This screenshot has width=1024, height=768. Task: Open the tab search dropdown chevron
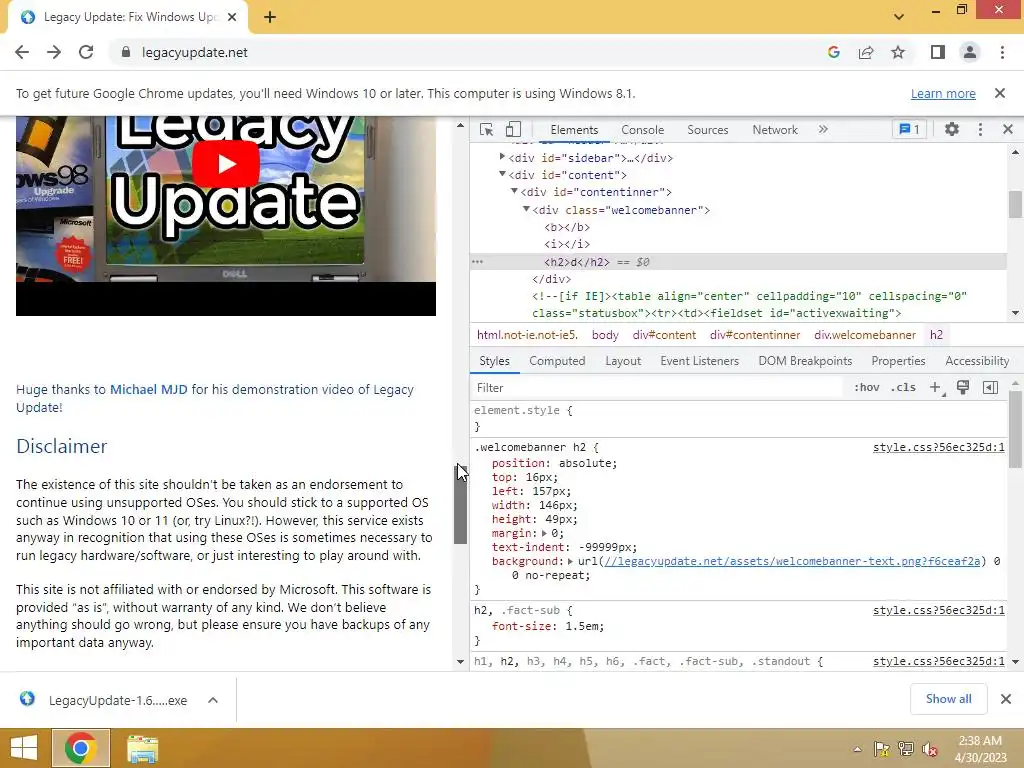pos(899,16)
